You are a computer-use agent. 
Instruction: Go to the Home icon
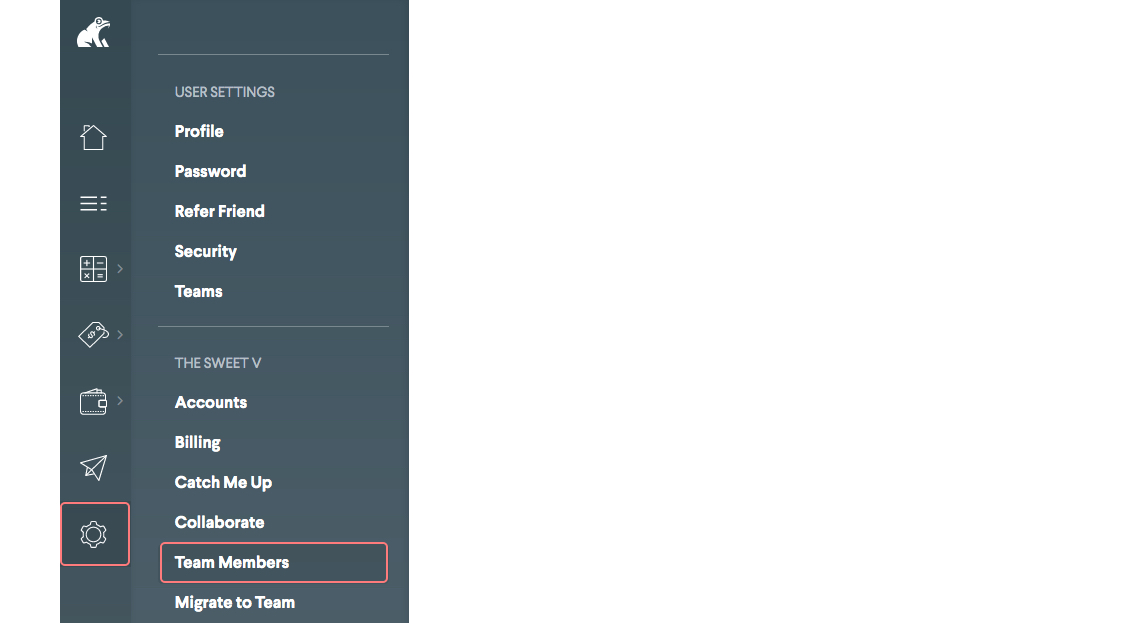(93, 137)
